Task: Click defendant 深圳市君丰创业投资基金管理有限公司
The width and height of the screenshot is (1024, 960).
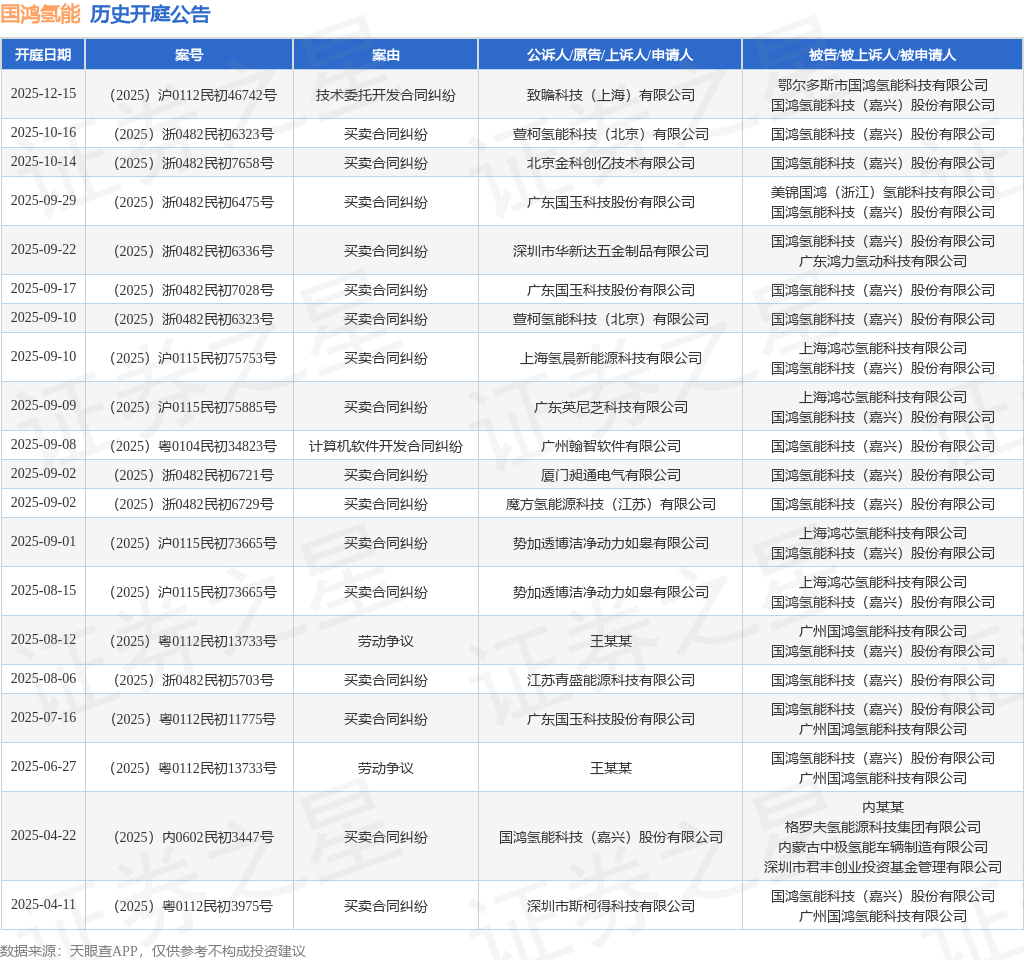Action: point(882,867)
